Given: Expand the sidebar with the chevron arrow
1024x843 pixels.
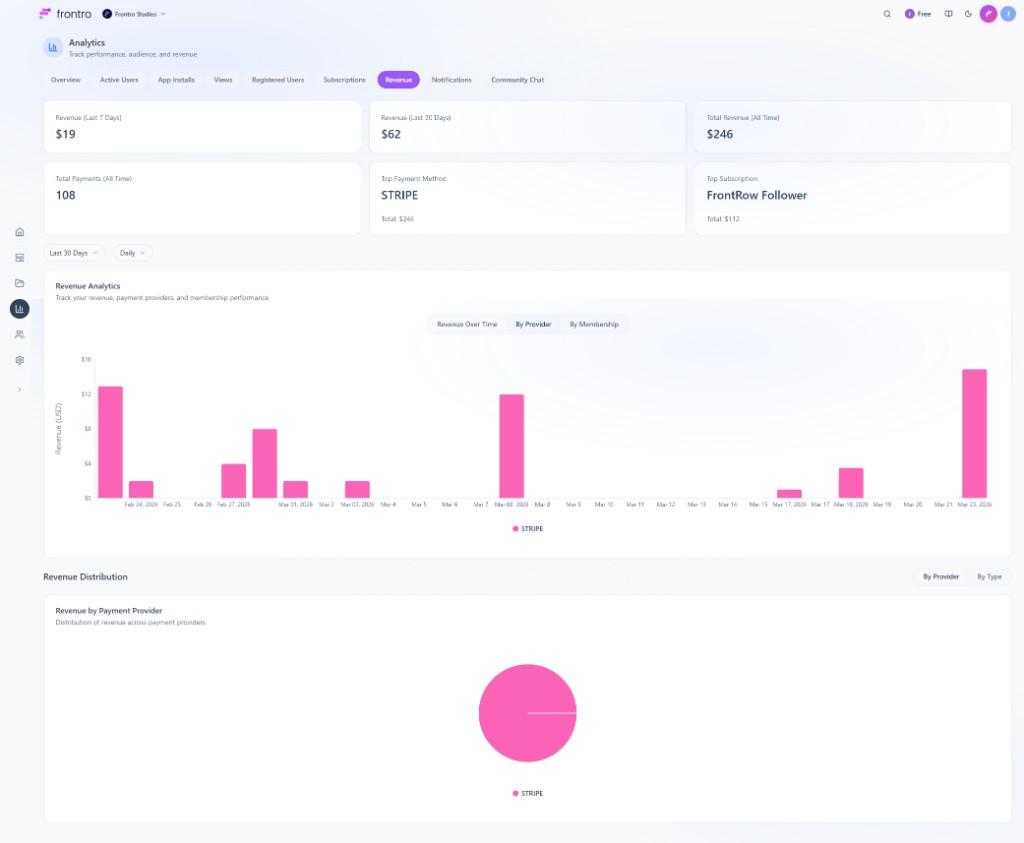Looking at the screenshot, I should [x=19, y=389].
